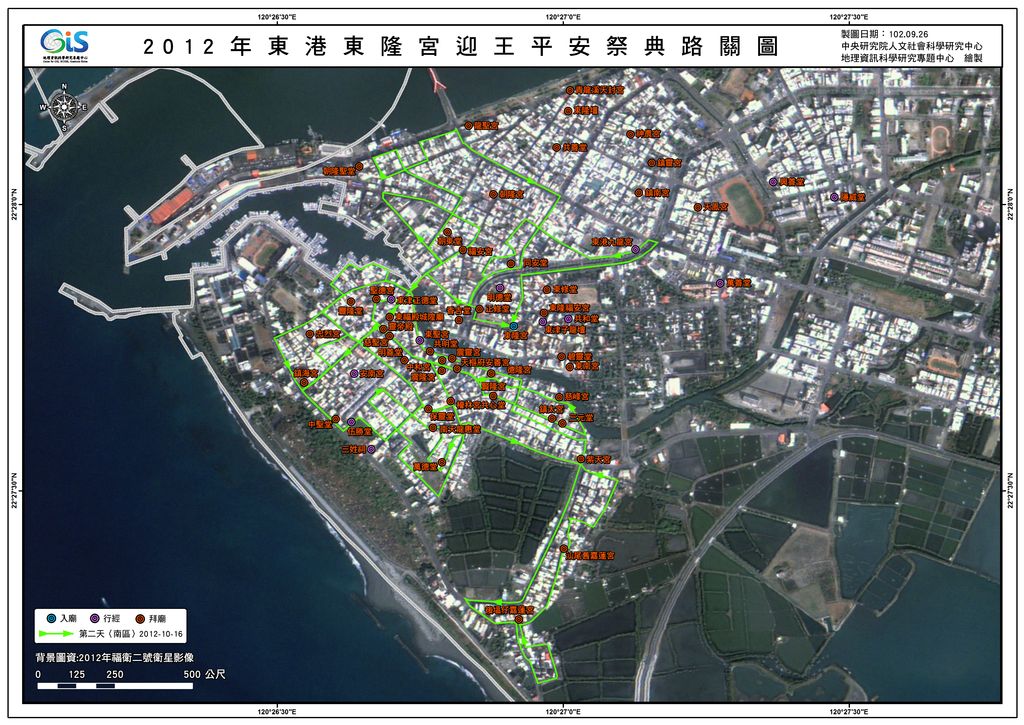The width and height of the screenshot is (1024, 725).
Task: Click the 500 公尺 scale bar
Action: click(115, 685)
